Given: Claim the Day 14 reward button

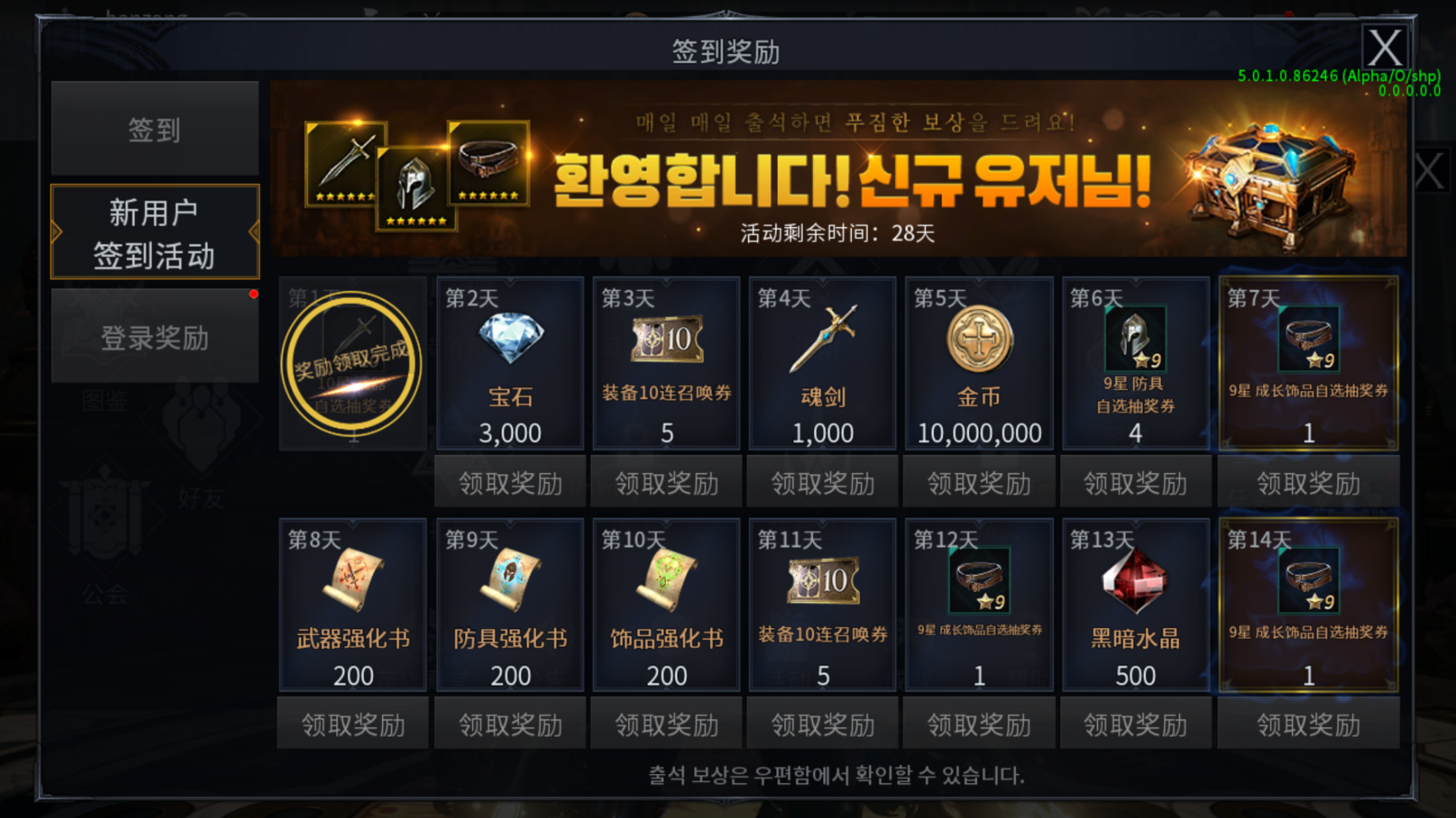Looking at the screenshot, I should [1308, 724].
